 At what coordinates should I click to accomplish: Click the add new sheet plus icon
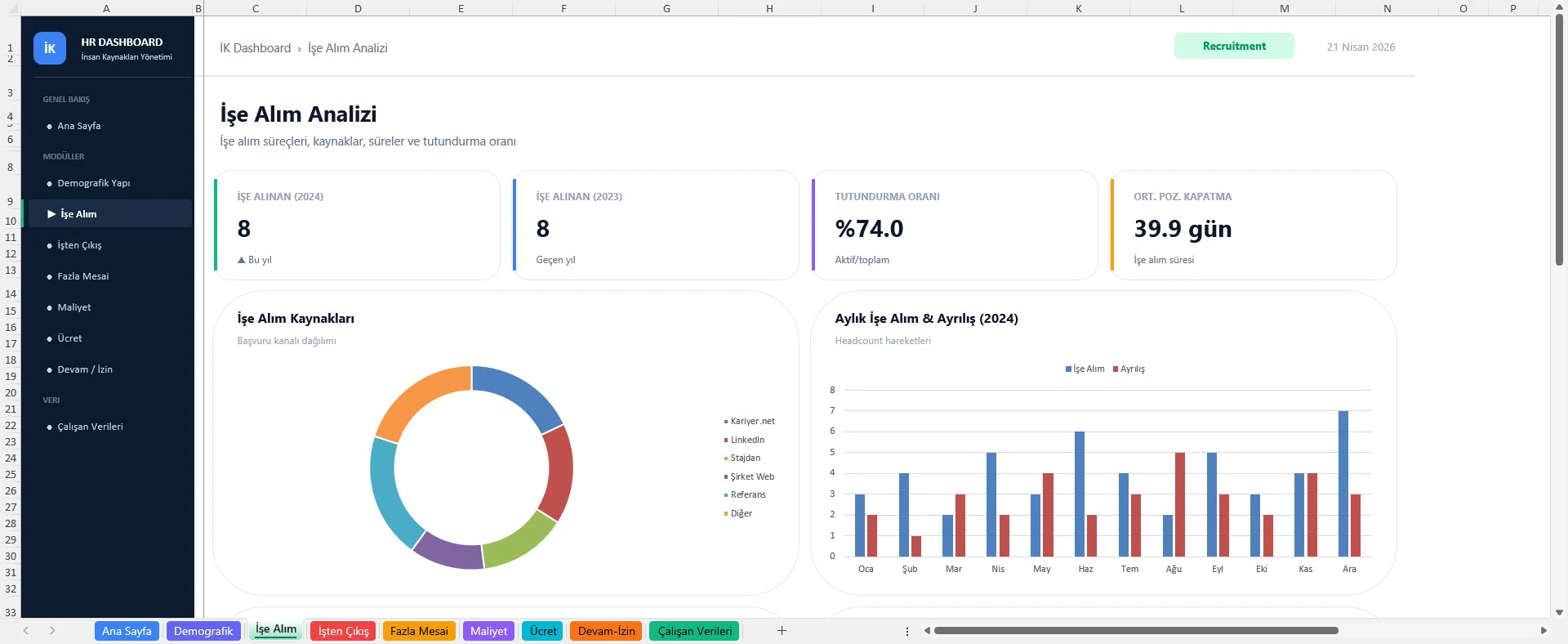[782, 630]
